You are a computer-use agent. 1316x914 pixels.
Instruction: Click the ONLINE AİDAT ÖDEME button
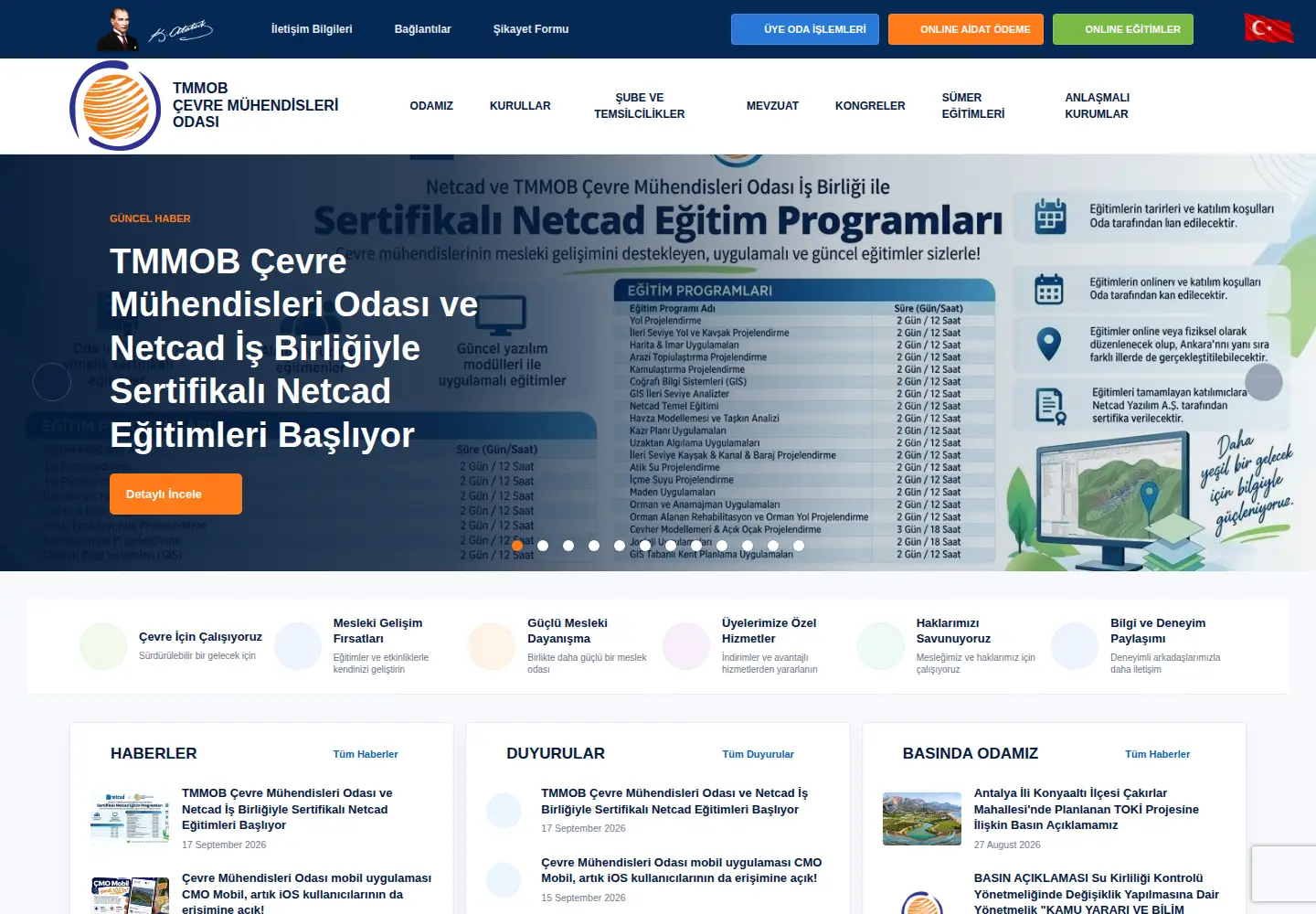966,29
